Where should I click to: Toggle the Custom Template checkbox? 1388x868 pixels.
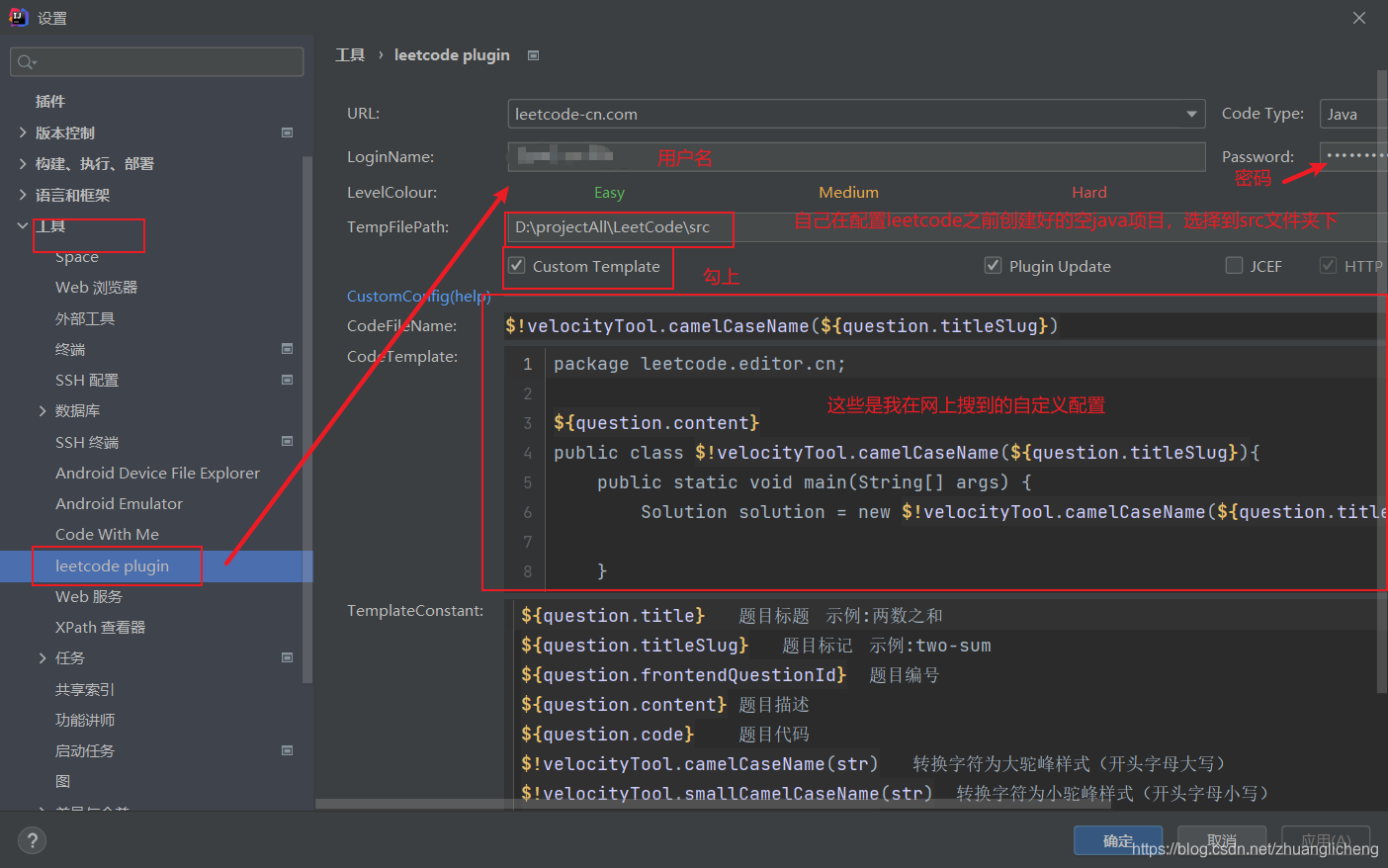pos(517,265)
